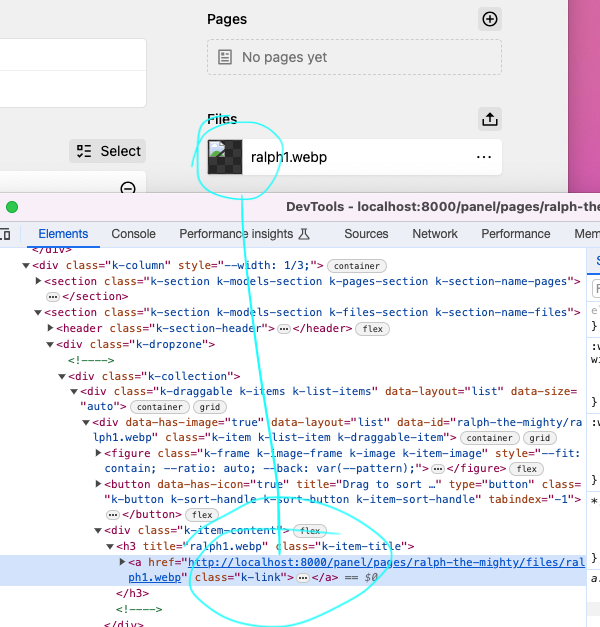Image resolution: width=600 pixels, height=627 pixels.
Task: Collapse the k-dropzone div node
Action: (x=50, y=344)
